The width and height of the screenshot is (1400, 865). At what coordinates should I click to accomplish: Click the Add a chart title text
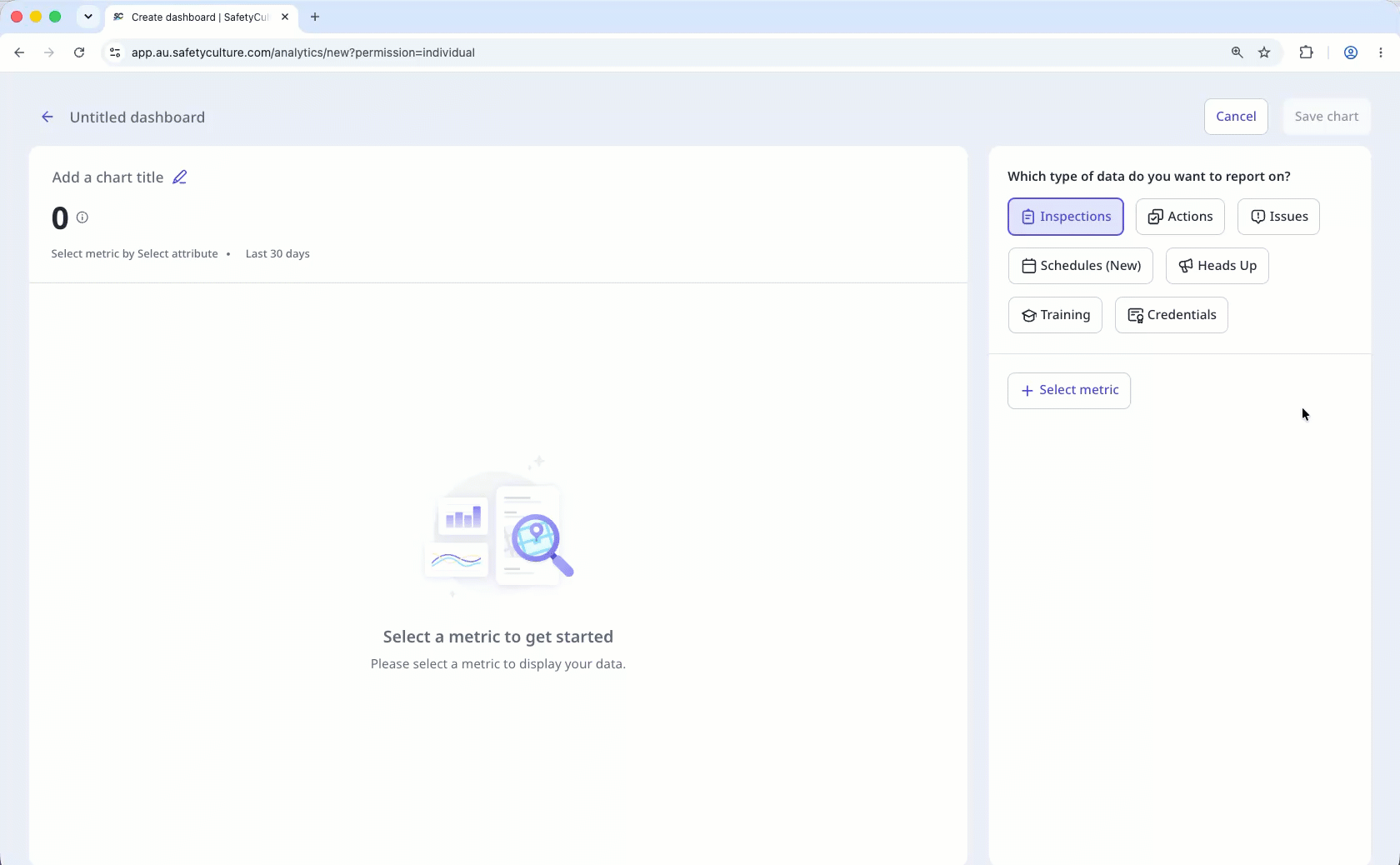click(107, 177)
